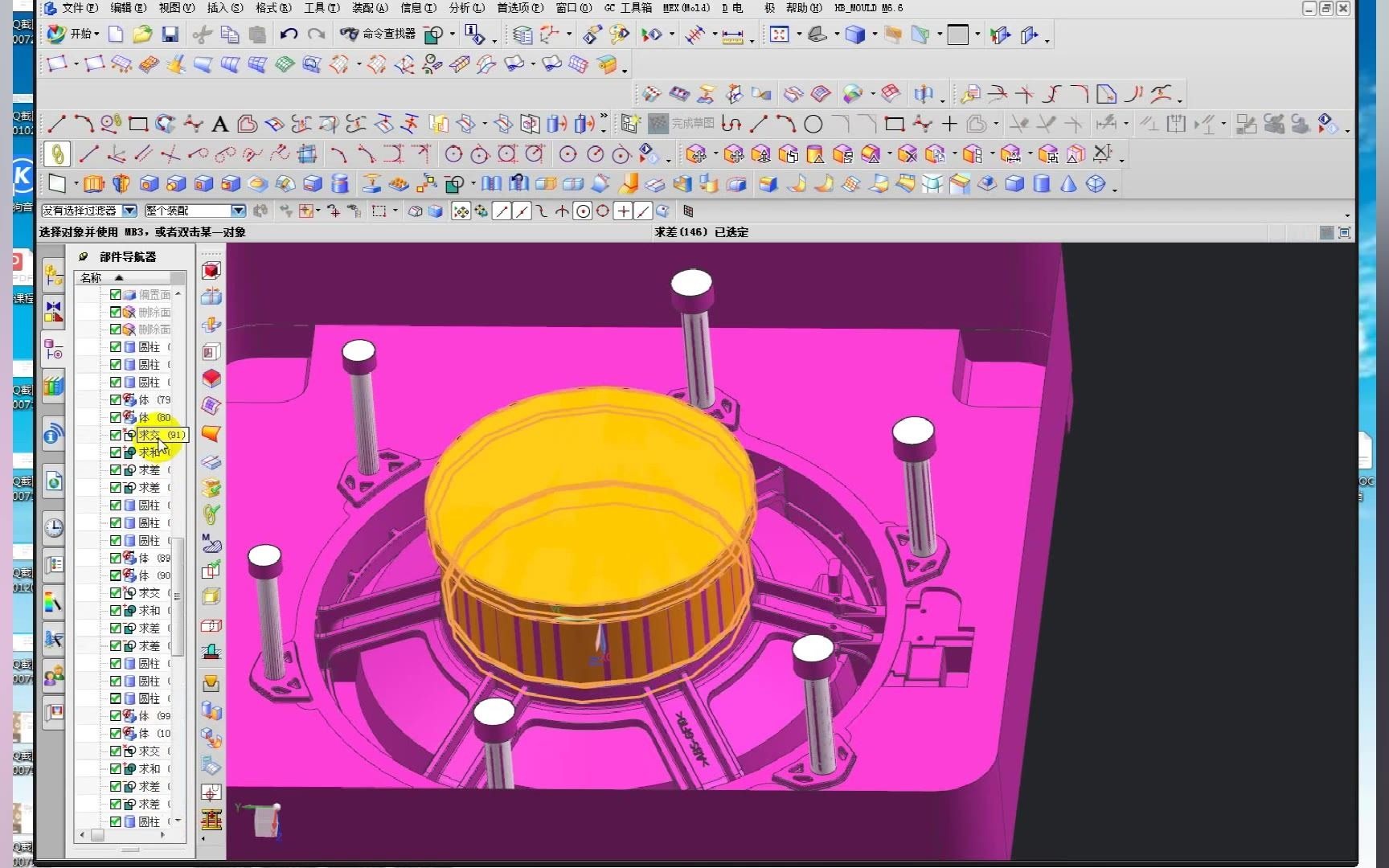Click the Copy icon in toolbar

point(230,34)
